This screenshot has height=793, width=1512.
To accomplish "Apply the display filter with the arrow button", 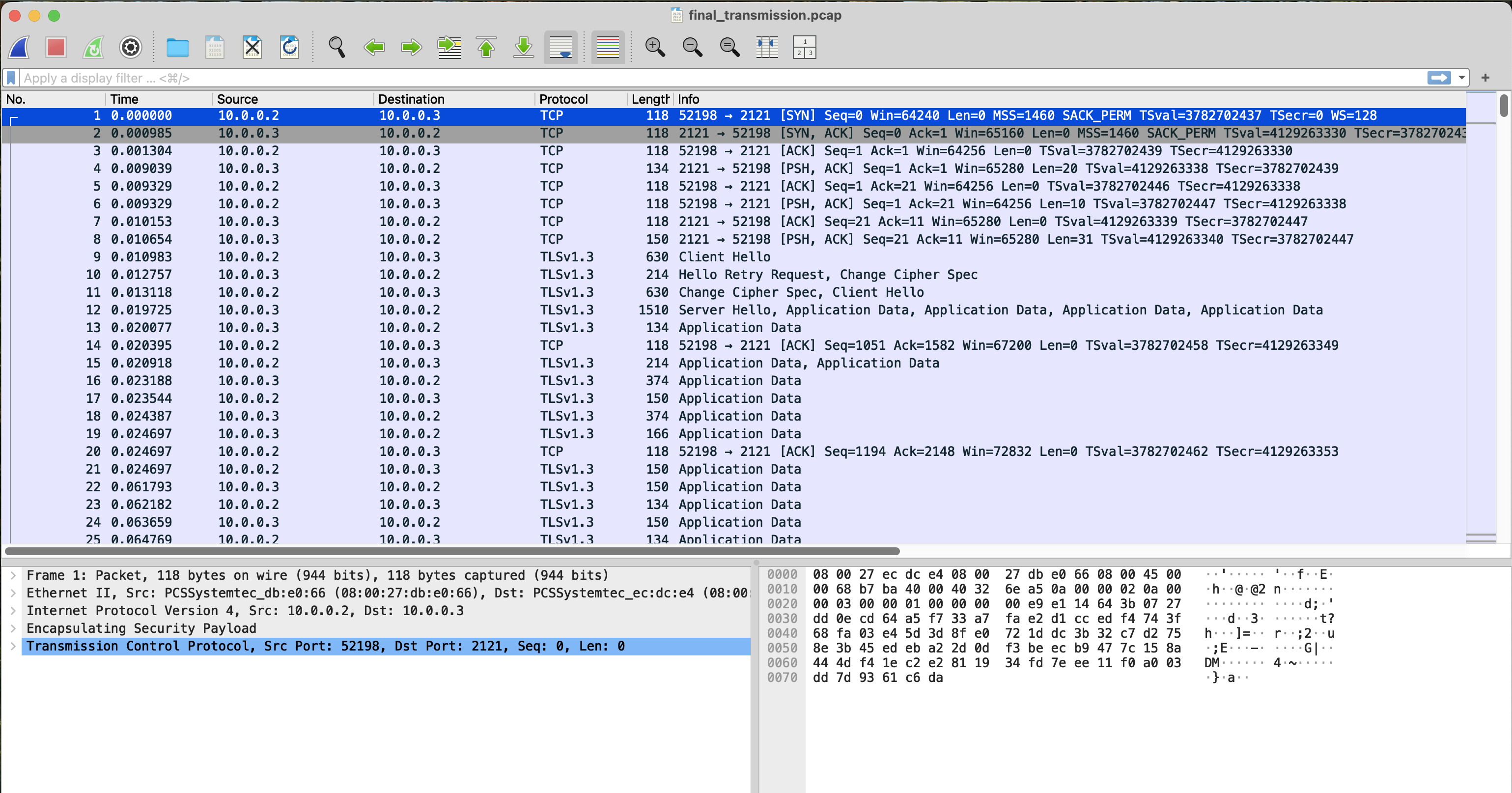I will point(1440,78).
